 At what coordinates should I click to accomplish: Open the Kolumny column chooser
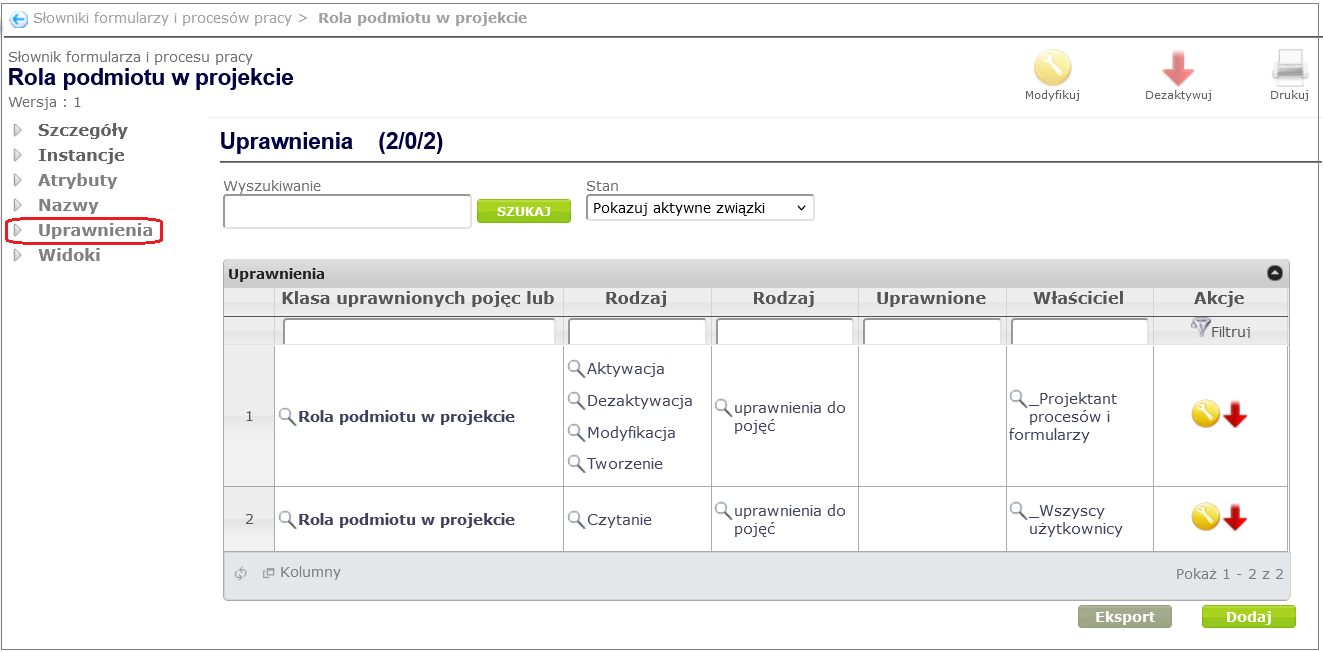301,573
